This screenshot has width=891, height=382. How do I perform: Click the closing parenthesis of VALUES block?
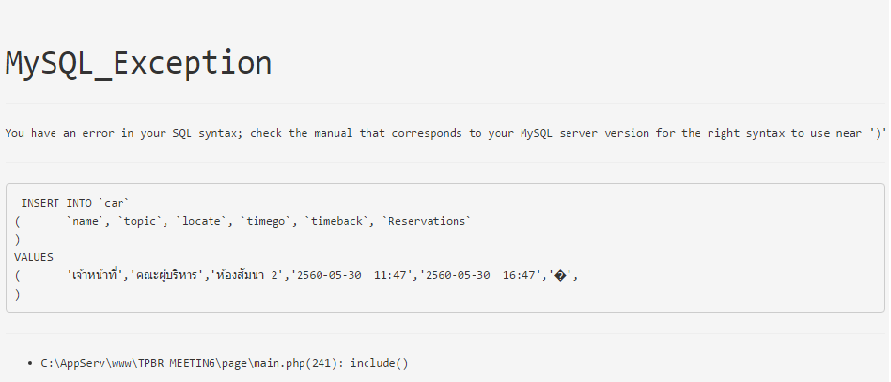pos(18,294)
